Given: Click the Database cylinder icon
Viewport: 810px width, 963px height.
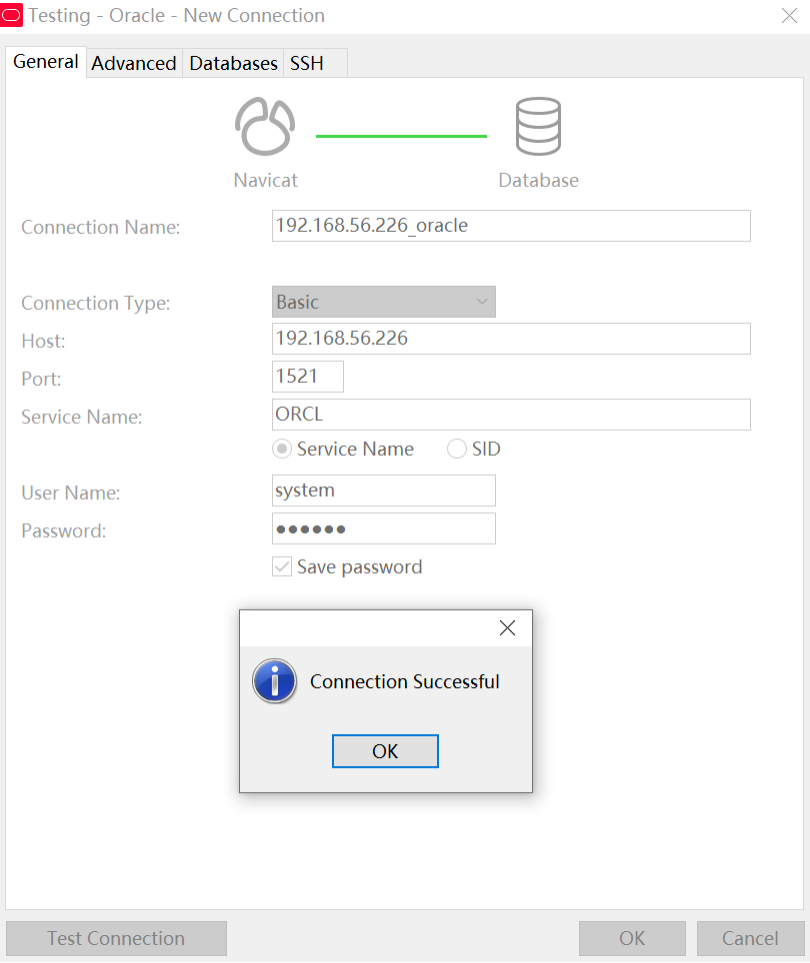Looking at the screenshot, I should 538,127.
